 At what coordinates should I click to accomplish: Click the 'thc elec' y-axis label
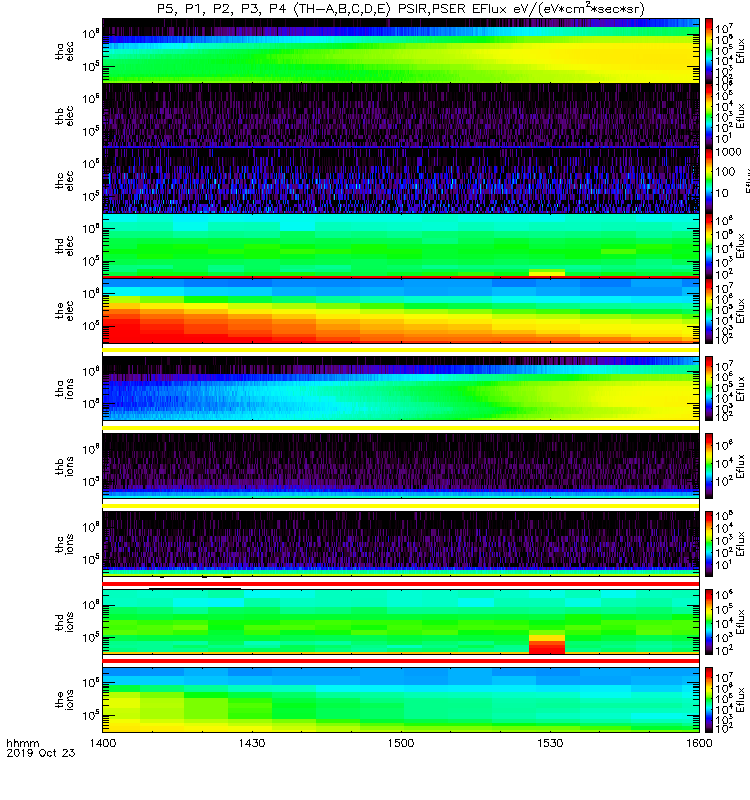coord(64,181)
